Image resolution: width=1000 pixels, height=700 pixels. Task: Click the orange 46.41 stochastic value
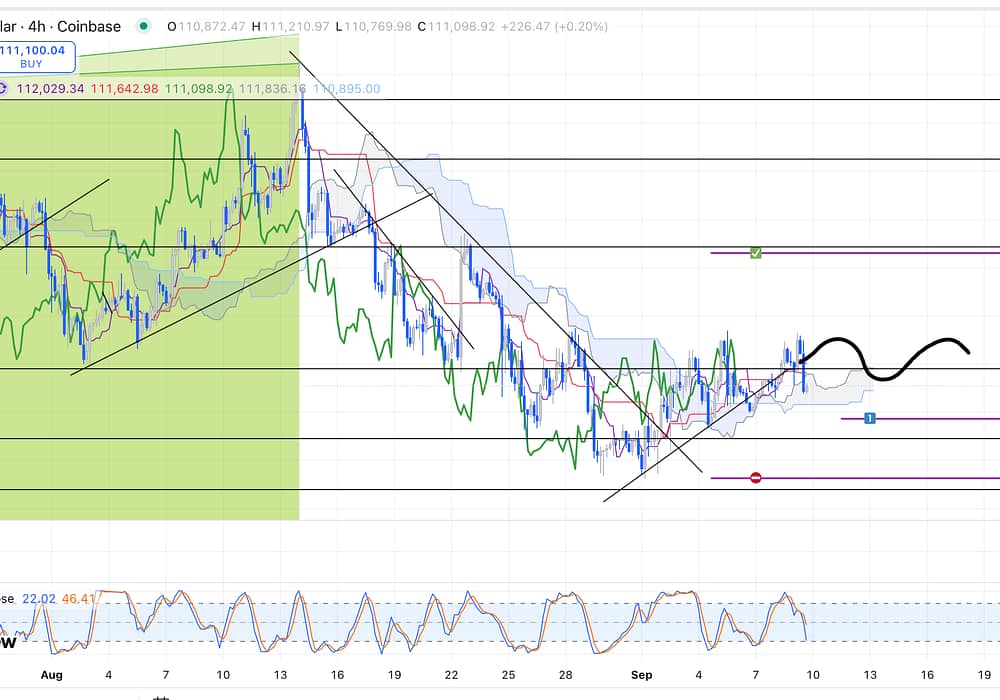tap(79, 598)
